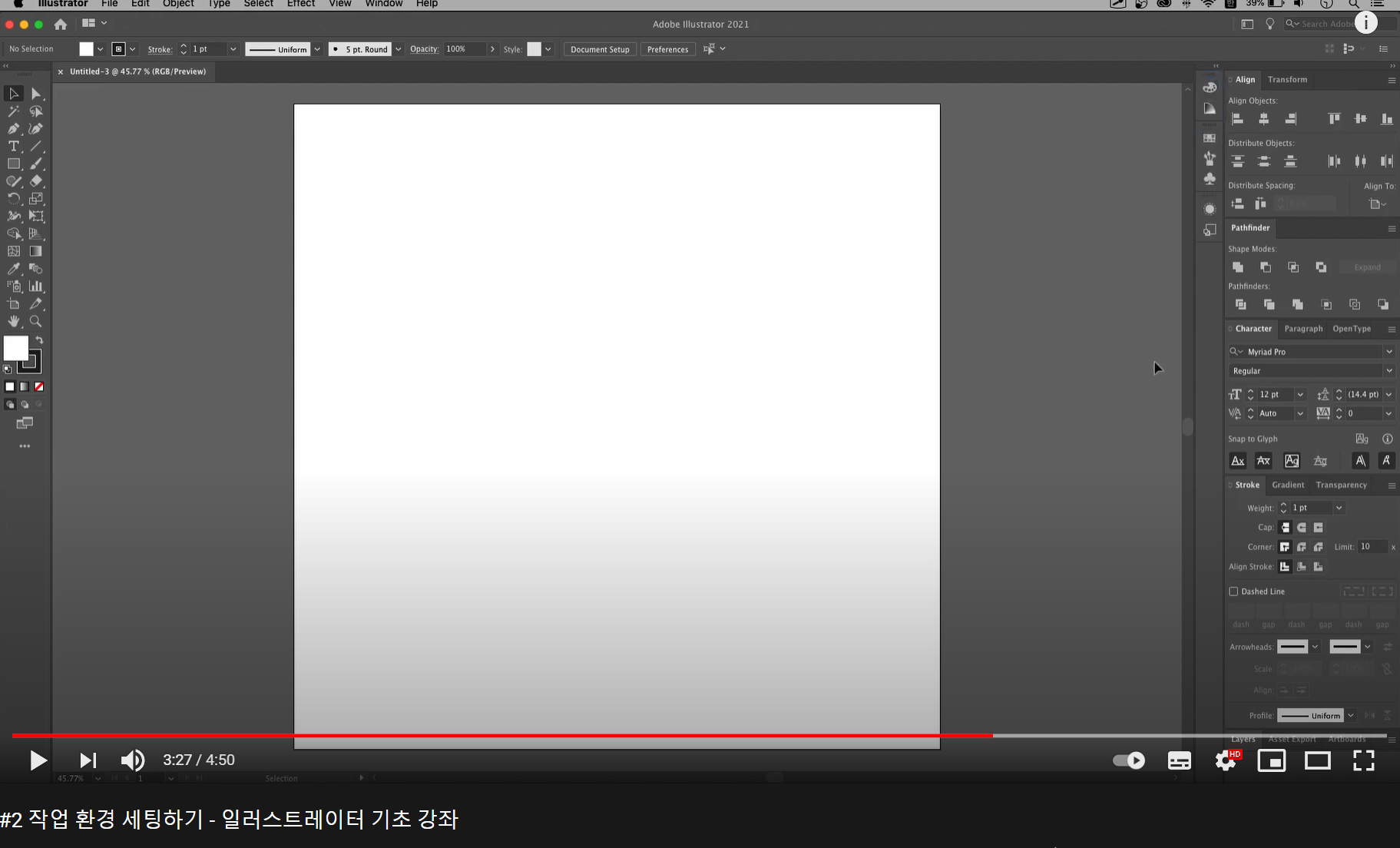
Task: Open 5 pt. Round brush dropdown
Action: pyautogui.click(x=398, y=49)
